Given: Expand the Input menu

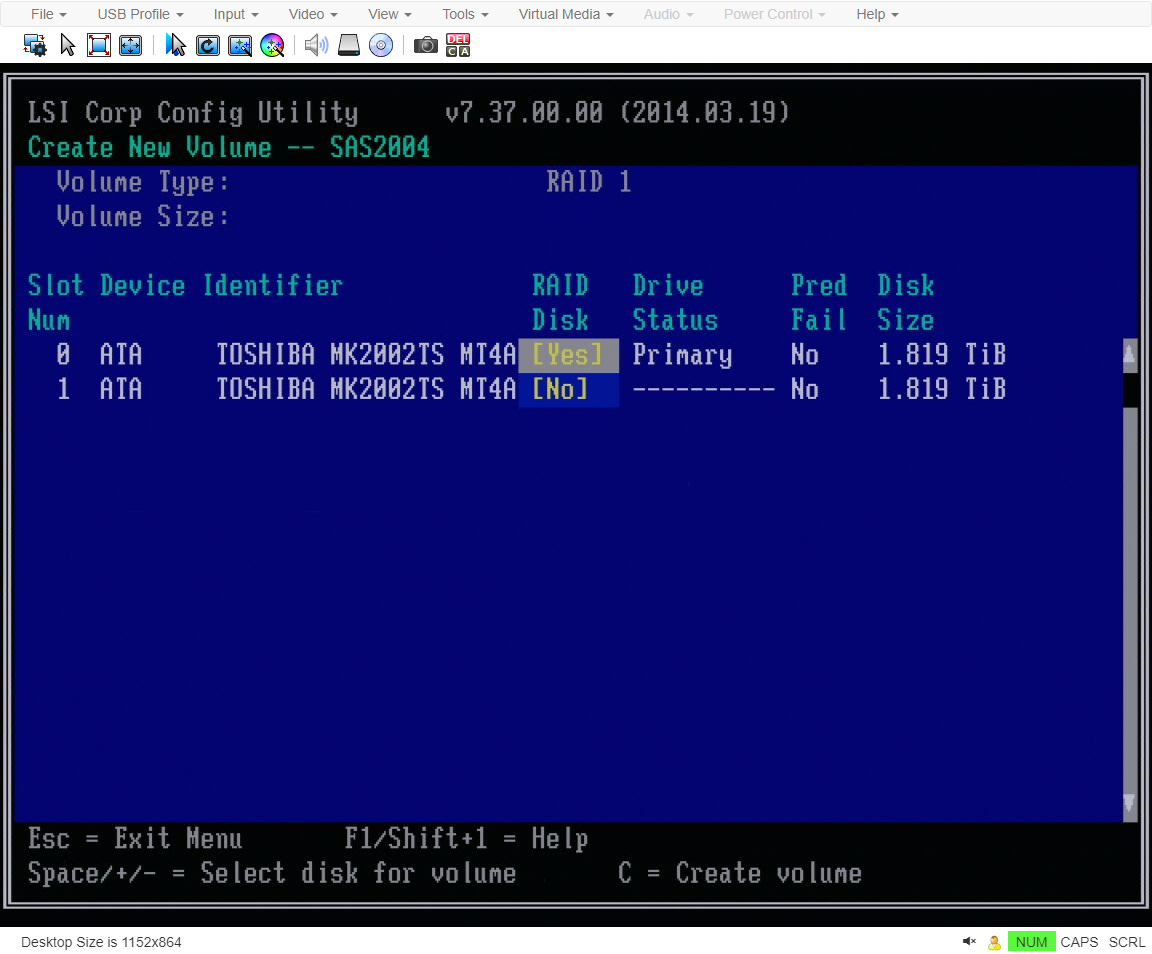Looking at the screenshot, I should [236, 14].
